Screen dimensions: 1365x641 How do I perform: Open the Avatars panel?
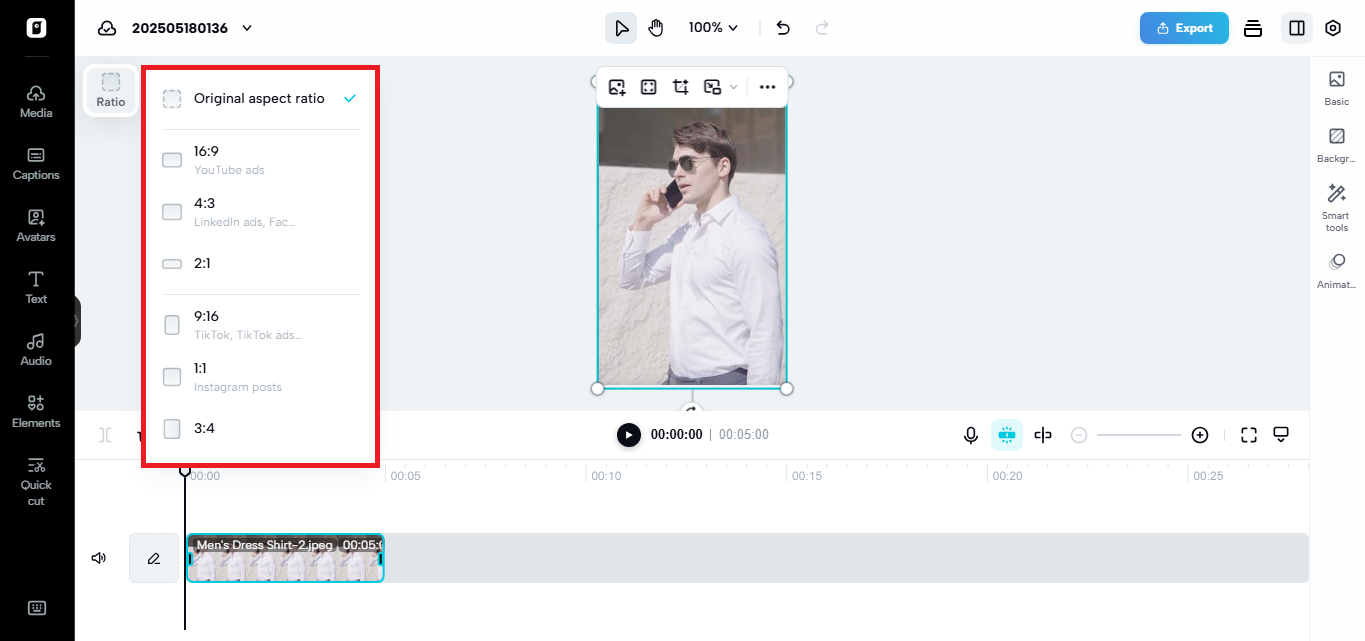[36, 226]
